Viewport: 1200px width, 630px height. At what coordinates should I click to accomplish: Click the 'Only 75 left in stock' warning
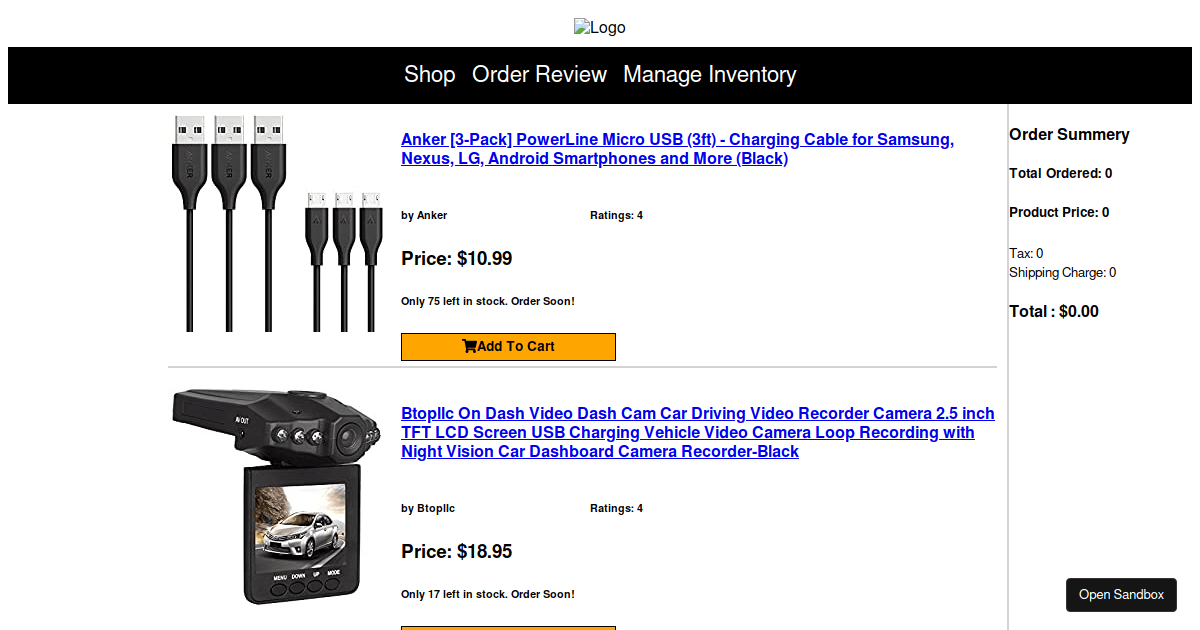[487, 301]
